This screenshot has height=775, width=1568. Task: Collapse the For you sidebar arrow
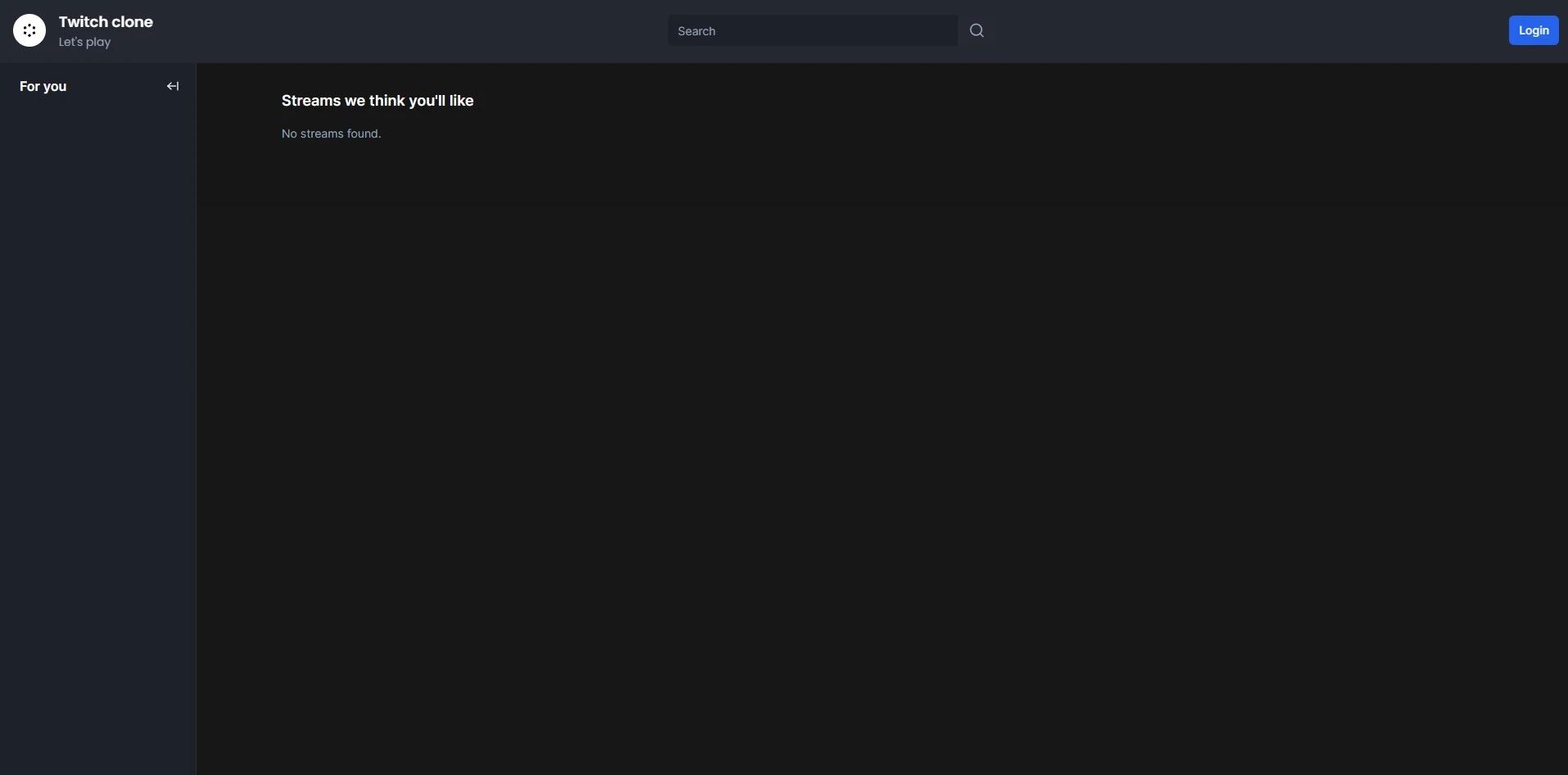pyautogui.click(x=173, y=86)
